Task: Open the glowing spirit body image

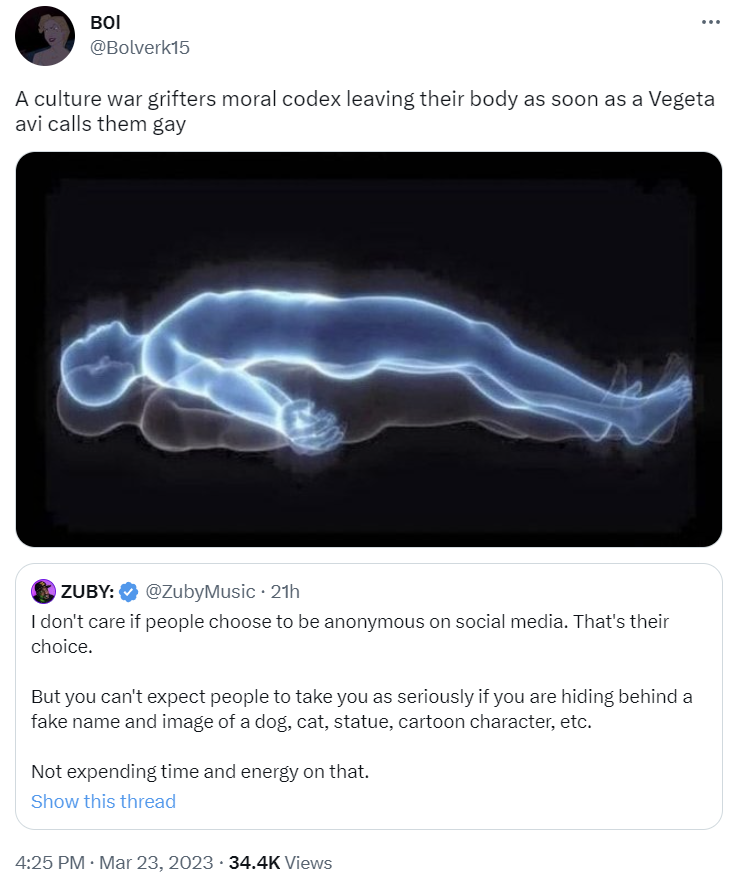Action: 368,349
